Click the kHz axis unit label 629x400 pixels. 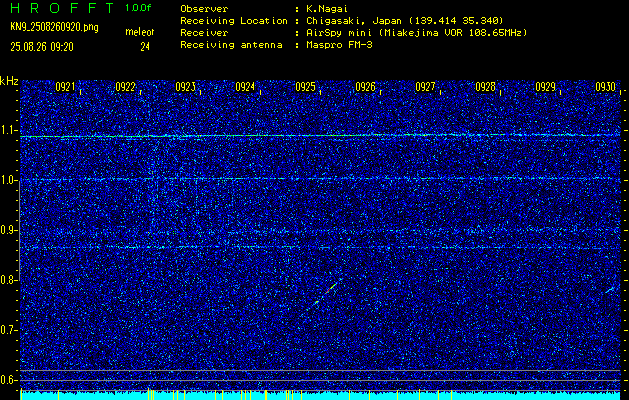click(9, 81)
